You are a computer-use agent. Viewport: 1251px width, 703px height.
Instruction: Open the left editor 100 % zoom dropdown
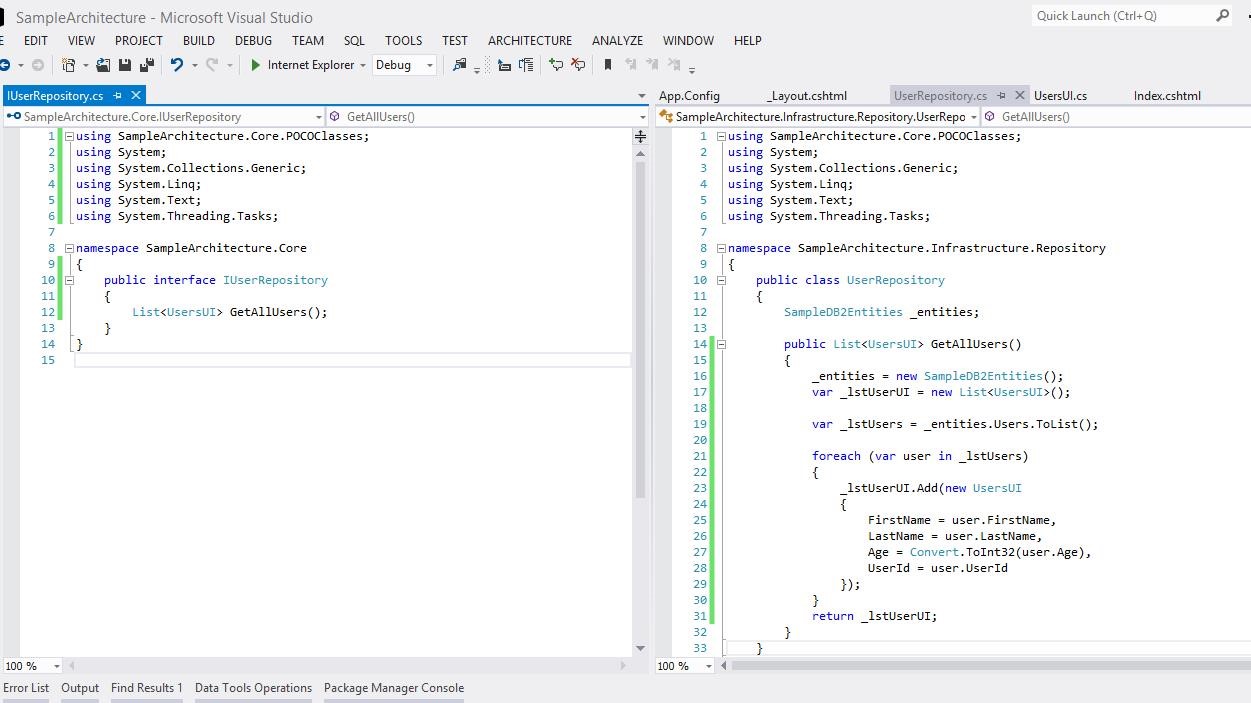point(56,666)
